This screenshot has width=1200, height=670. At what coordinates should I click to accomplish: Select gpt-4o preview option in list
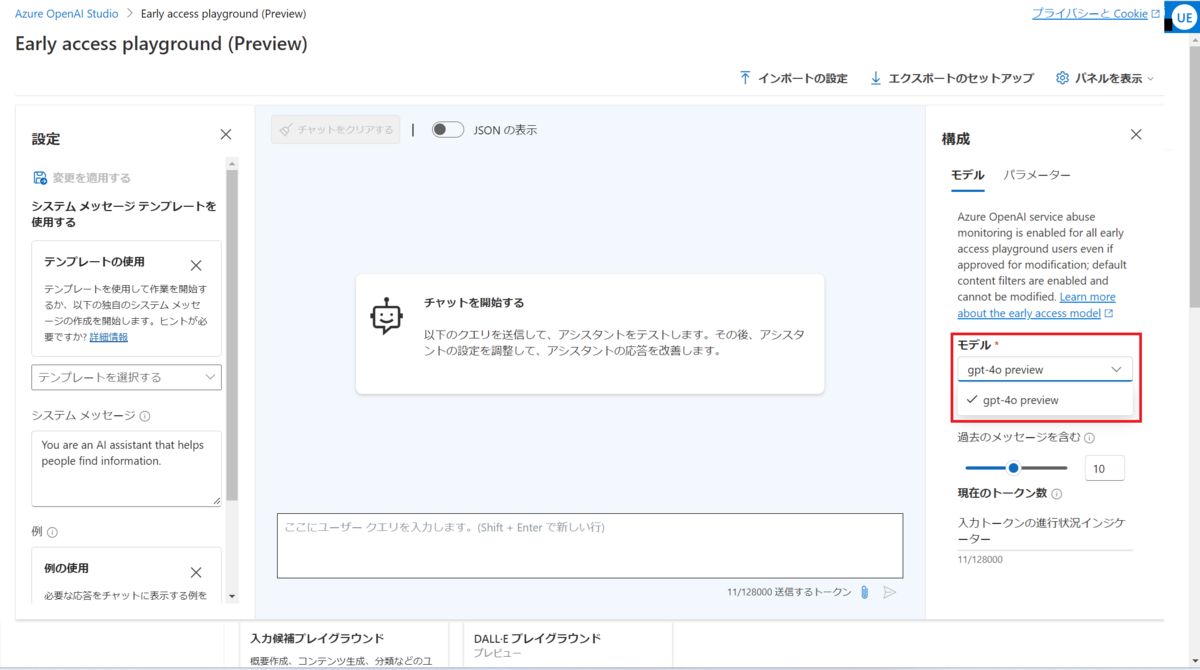(1045, 400)
